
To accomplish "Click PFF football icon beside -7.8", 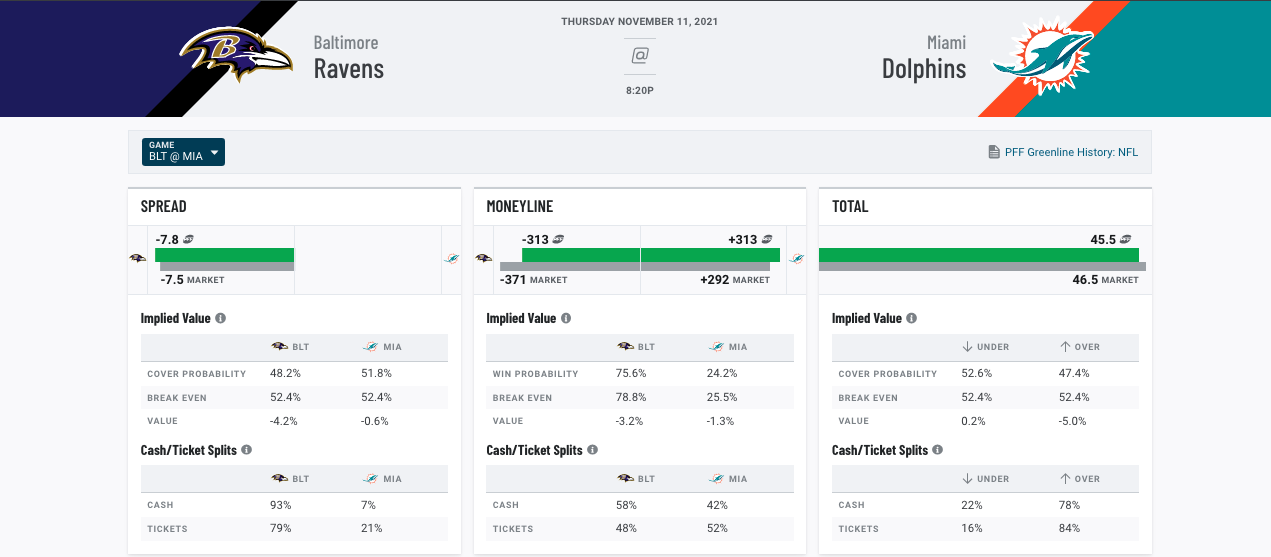I will [x=188, y=239].
